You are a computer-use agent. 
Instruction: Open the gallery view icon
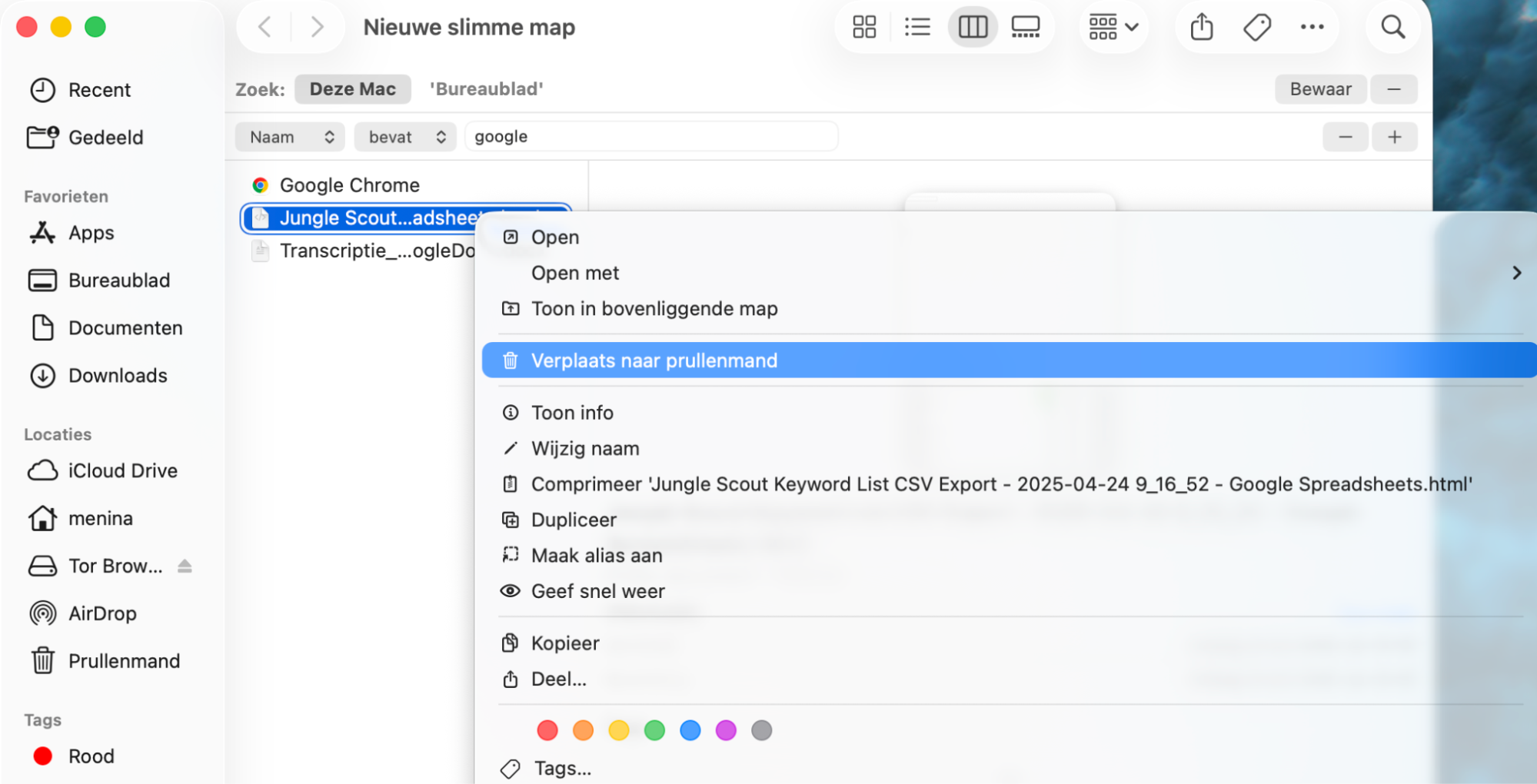pos(1026,26)
